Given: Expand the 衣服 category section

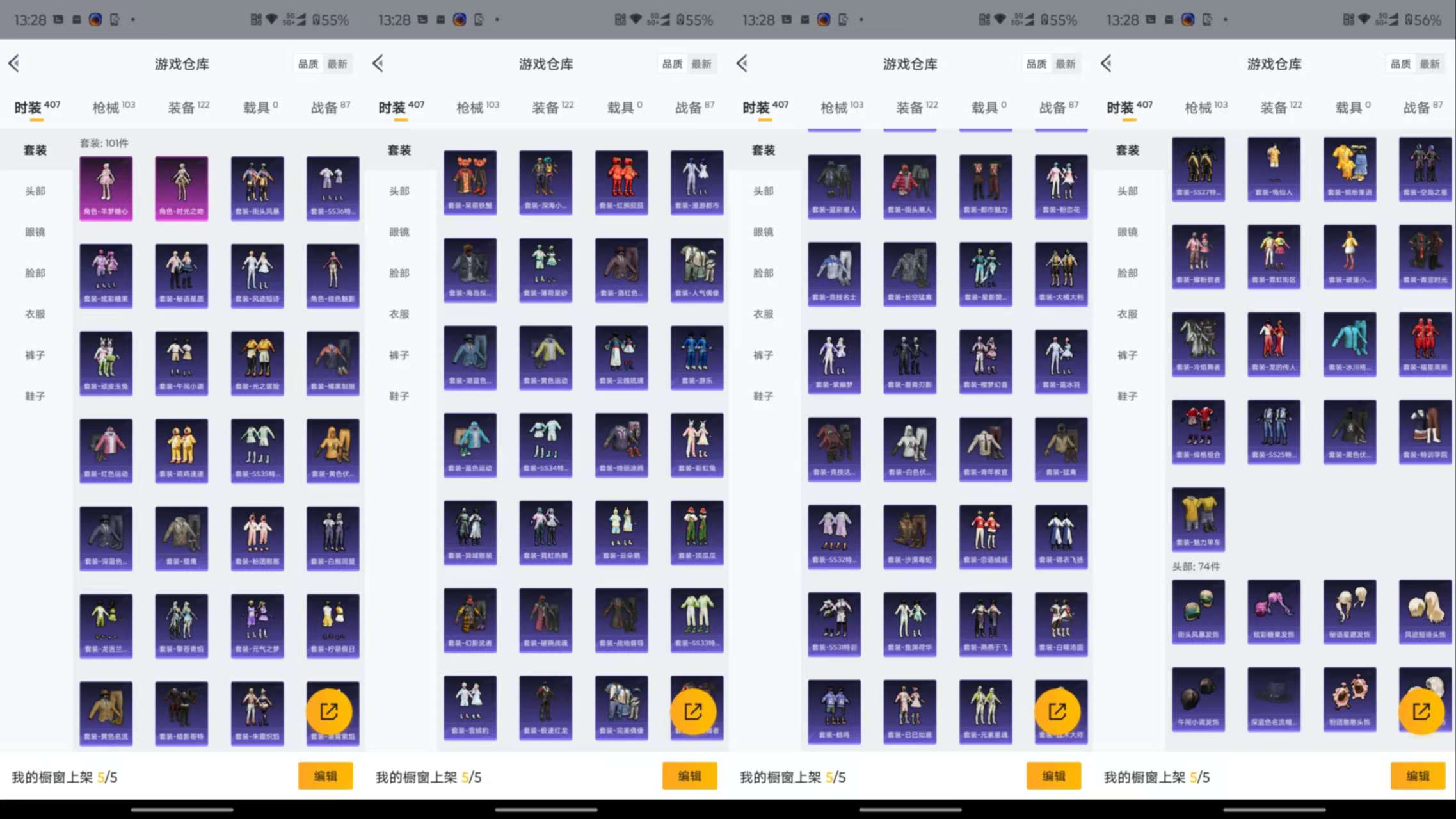Looking at the screenshot, I should (x=35, y=314).
